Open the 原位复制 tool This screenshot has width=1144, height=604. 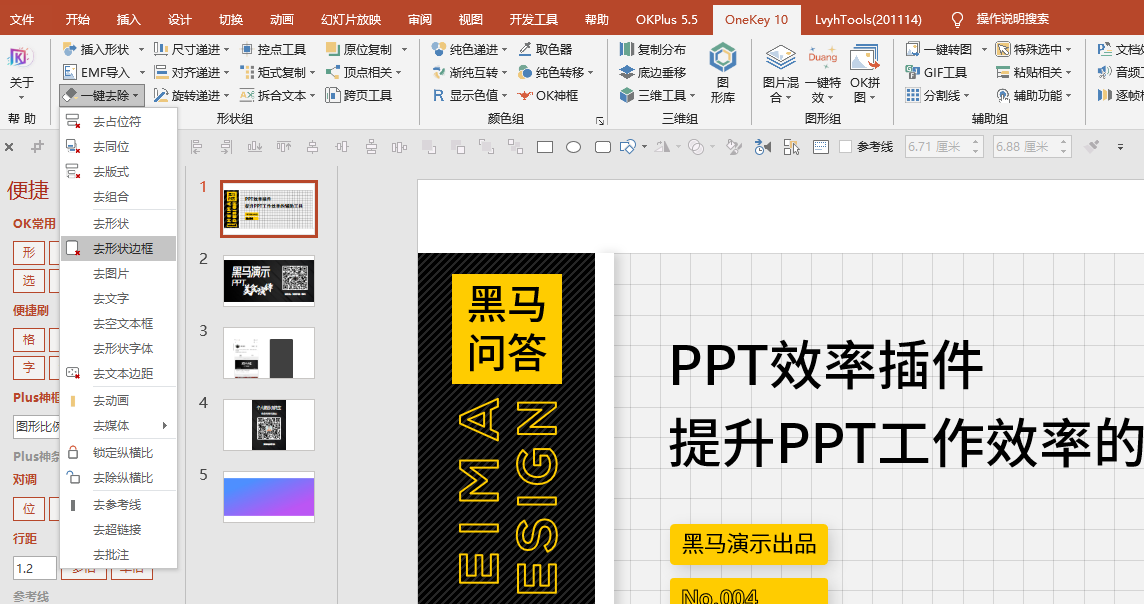360,50
